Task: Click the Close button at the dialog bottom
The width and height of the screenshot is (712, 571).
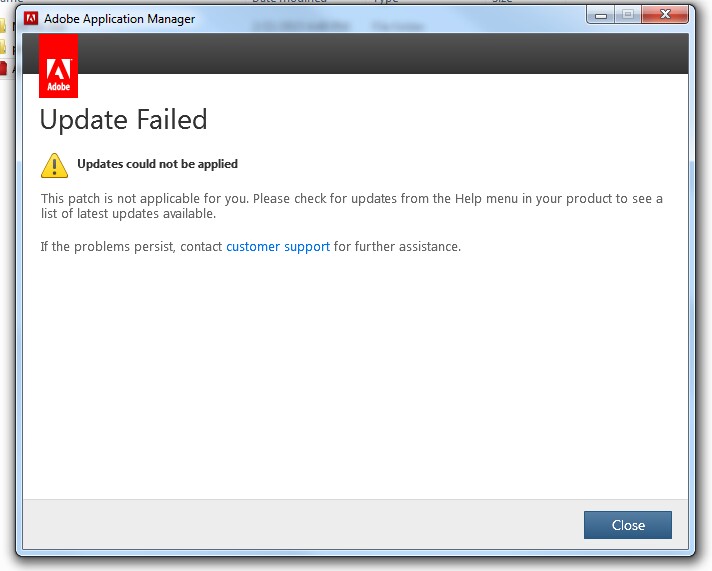Action: pyautogui.click(x=628, y=525)
